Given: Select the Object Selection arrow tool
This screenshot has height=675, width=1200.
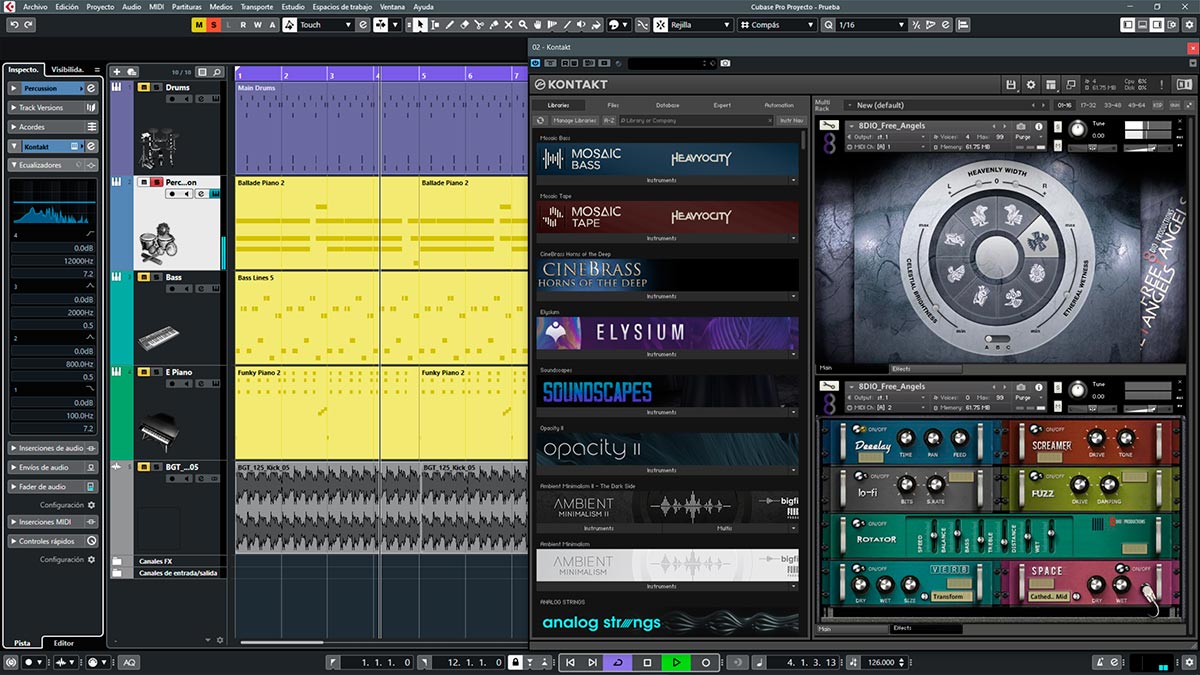Looking at the screenshot, I should (x=421, y=25).
